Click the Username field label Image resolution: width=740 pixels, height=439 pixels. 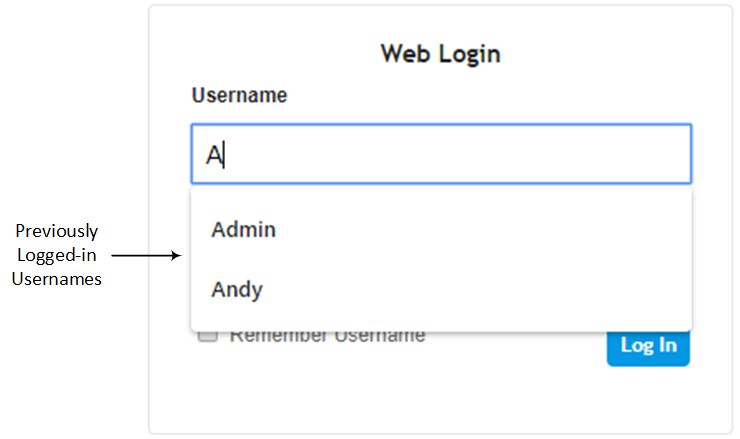coord(239,96)
